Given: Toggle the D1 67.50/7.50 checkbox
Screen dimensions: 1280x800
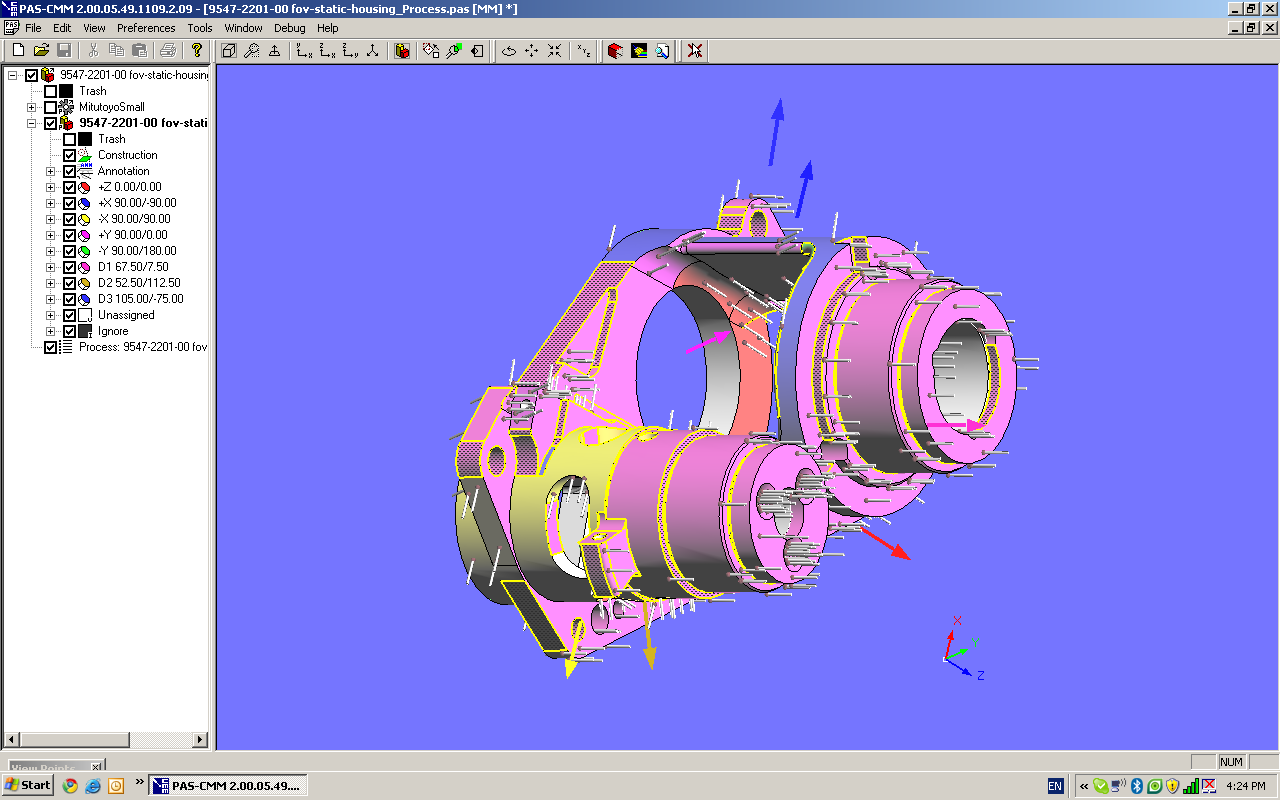Looking at the screenshot, I should (69, 267).
